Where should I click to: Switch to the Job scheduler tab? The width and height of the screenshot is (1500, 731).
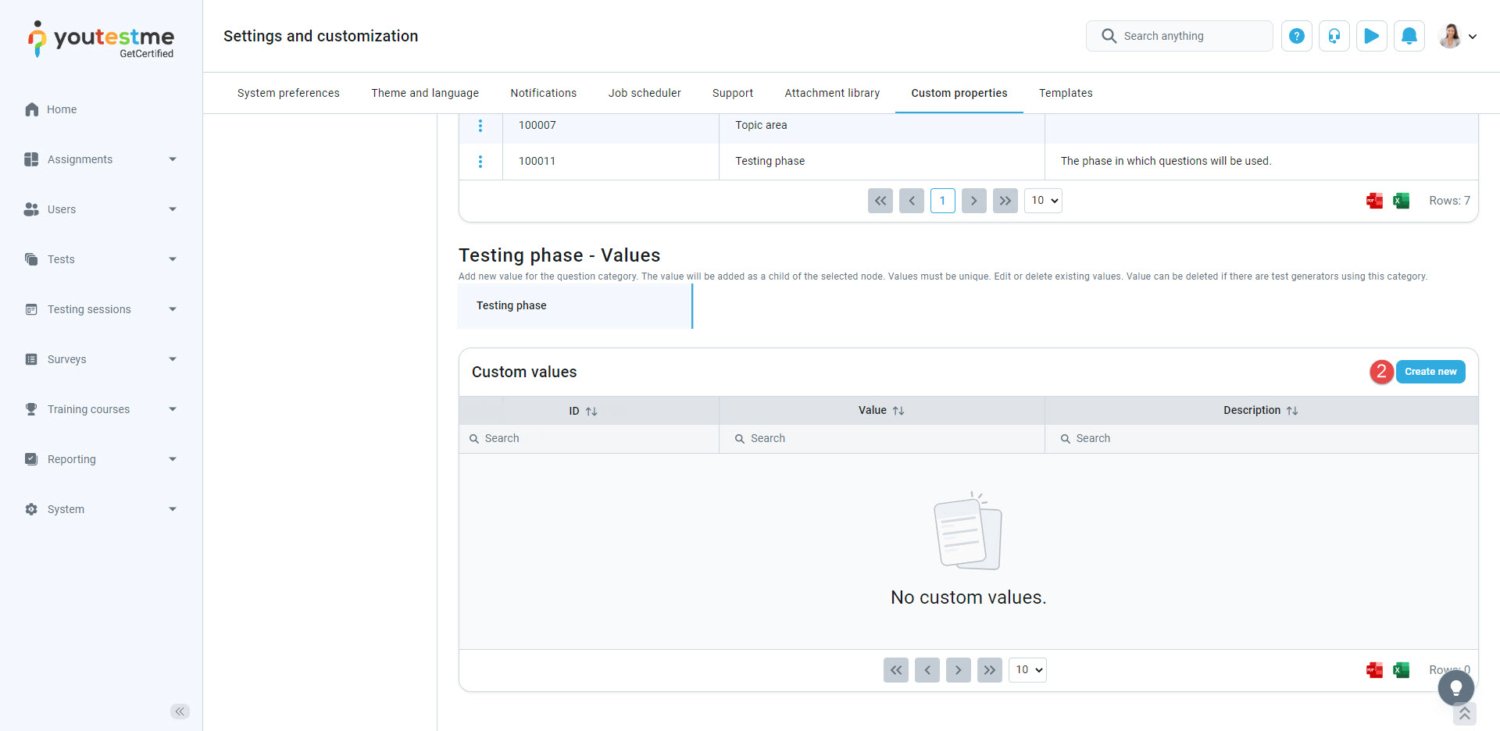[x=644, y=93]
